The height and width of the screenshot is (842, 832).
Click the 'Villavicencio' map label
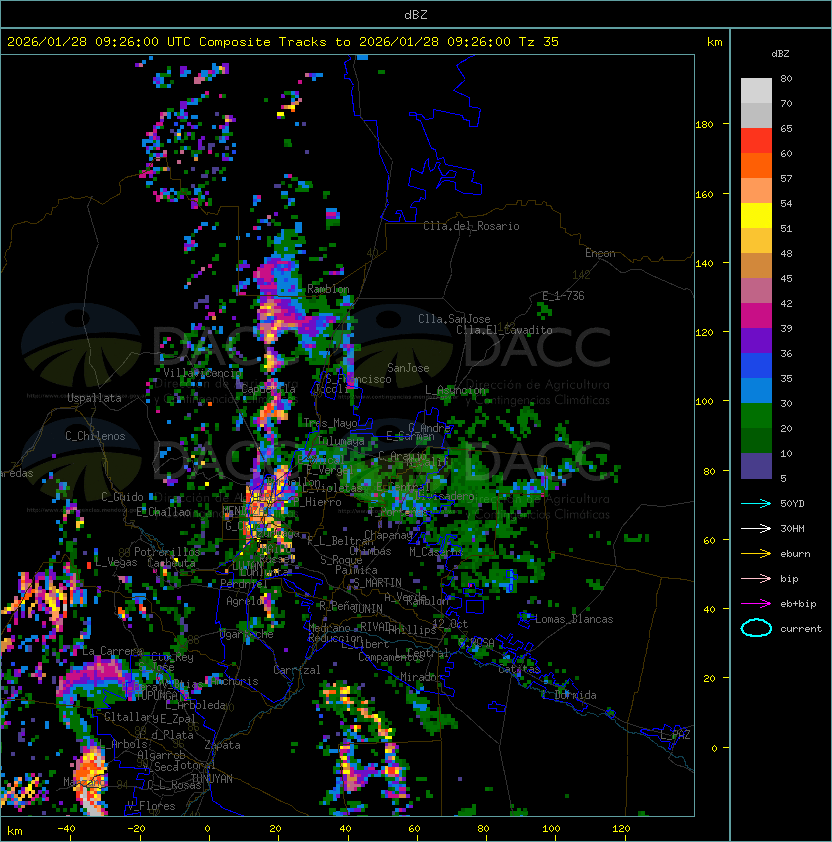point(202,373)
